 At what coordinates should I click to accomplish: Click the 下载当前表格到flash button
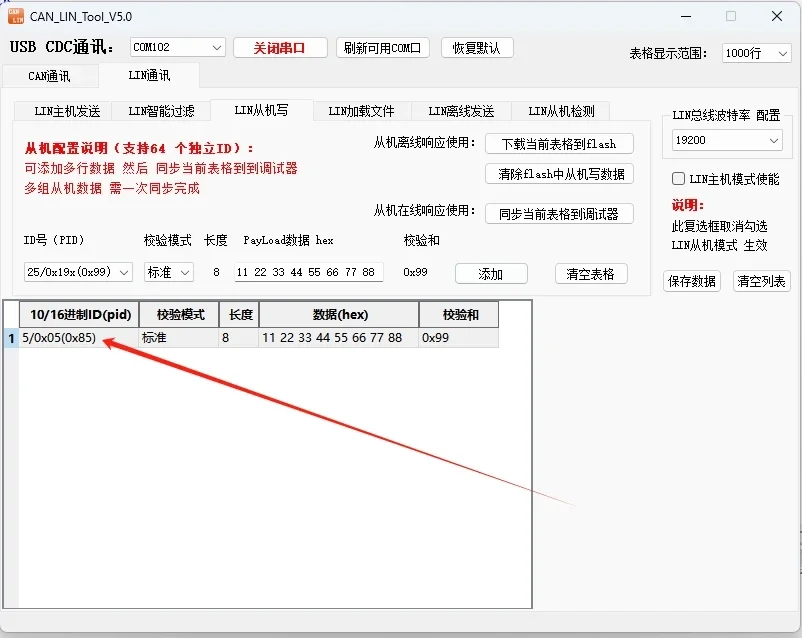pos(558,144)
